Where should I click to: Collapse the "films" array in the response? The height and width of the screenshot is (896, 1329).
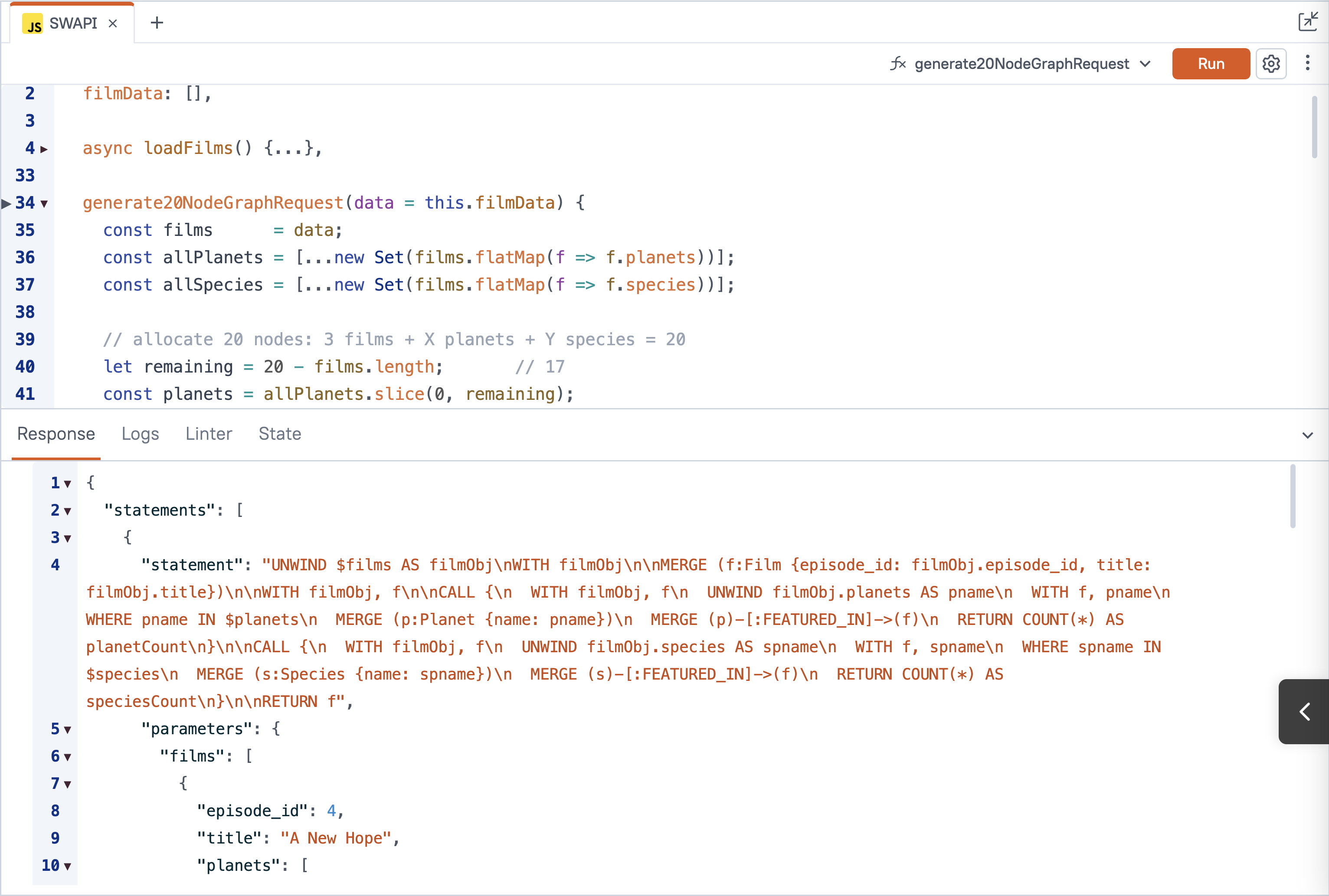[x=67, y=757]
